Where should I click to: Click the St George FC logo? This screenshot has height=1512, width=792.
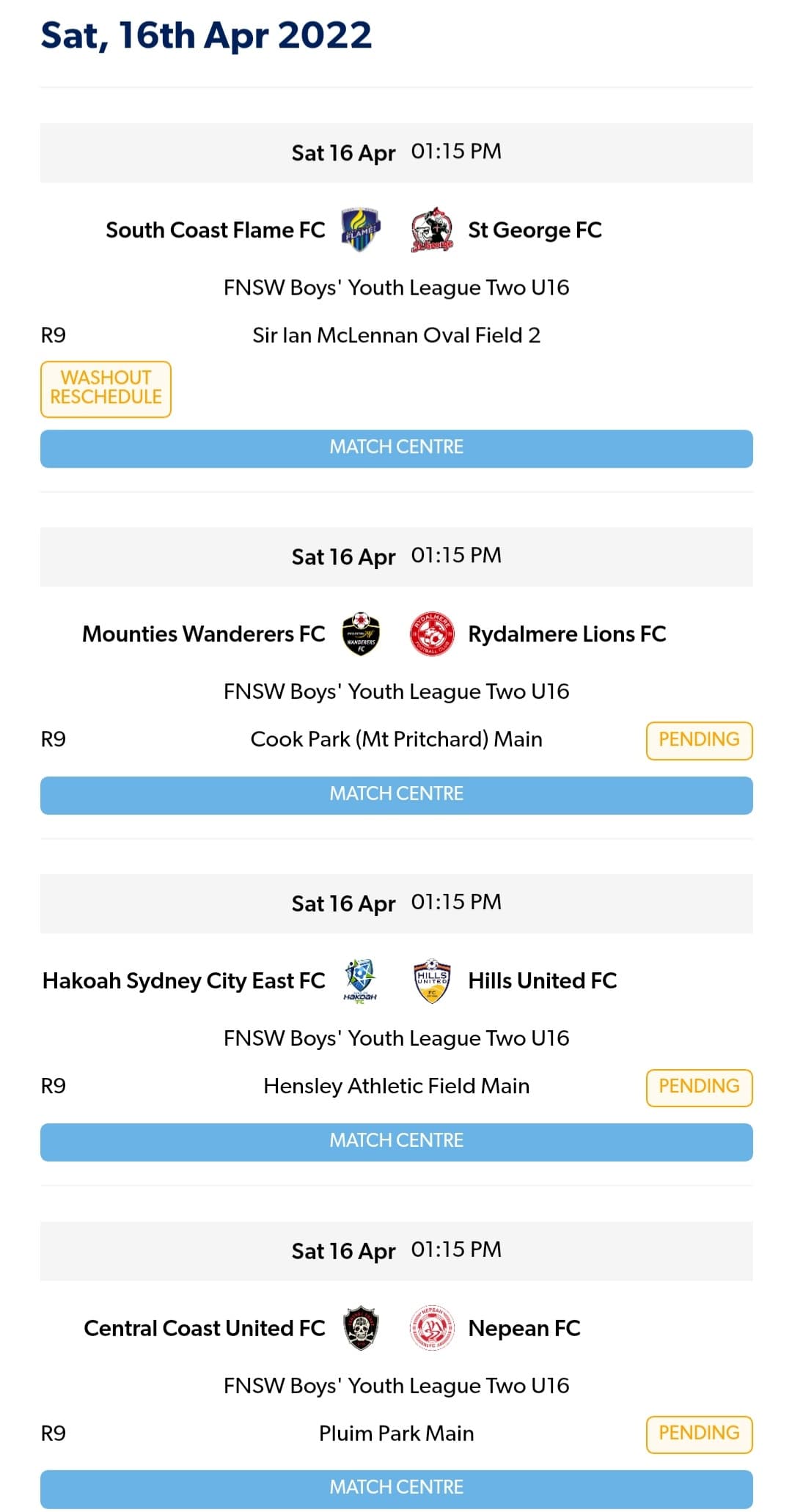coord(431,230)
